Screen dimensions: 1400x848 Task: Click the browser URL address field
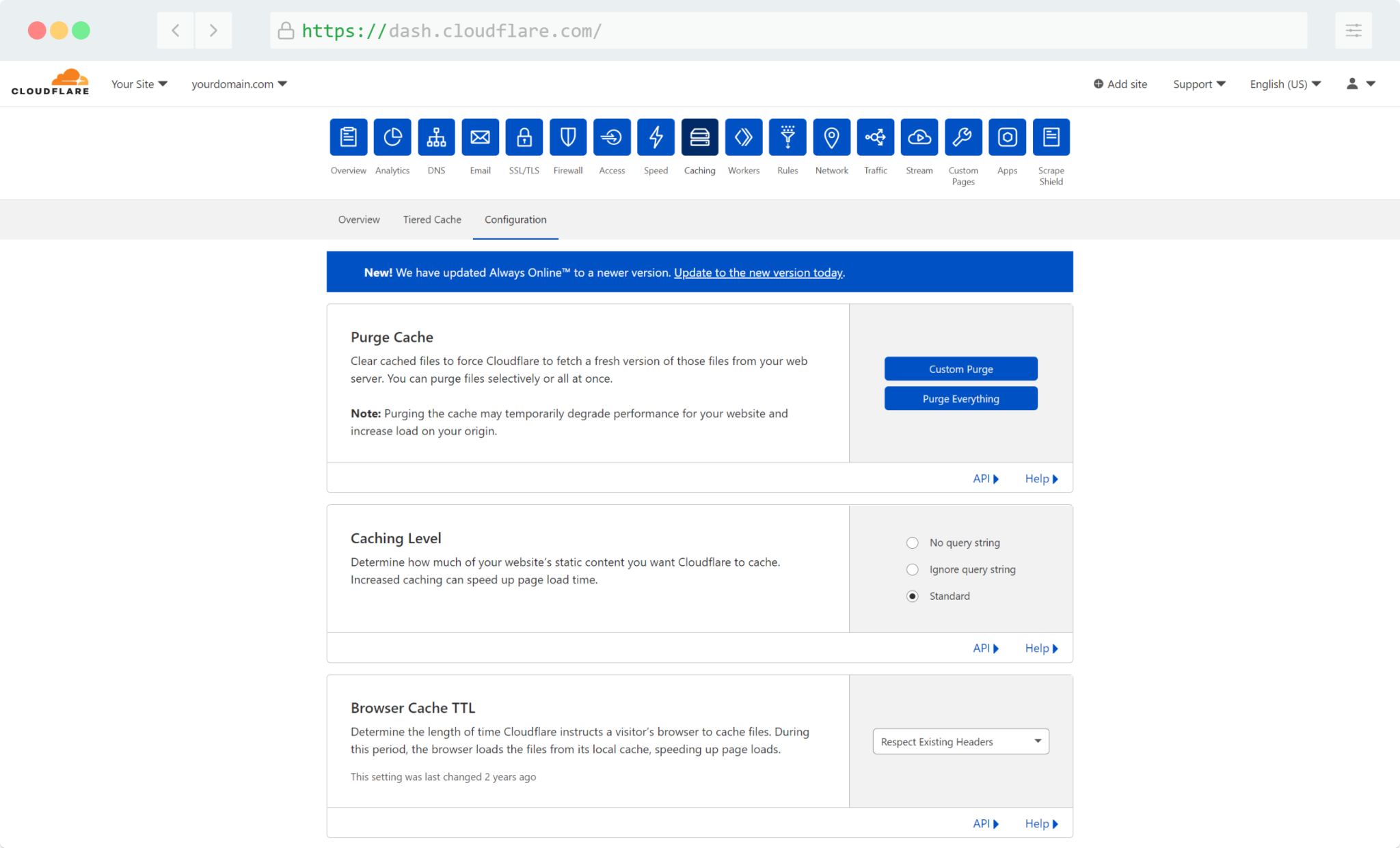(788, 30)
